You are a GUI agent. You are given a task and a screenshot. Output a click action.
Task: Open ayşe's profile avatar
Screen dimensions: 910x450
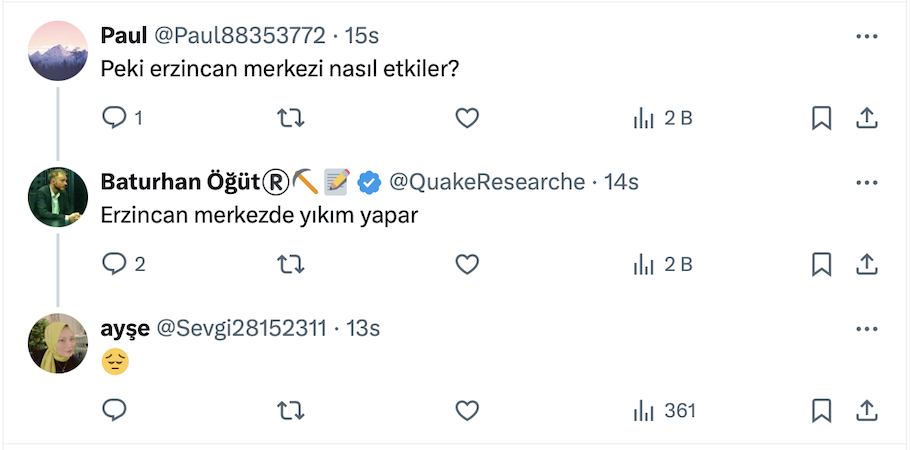pyautogui.click(x=58, y=343)
